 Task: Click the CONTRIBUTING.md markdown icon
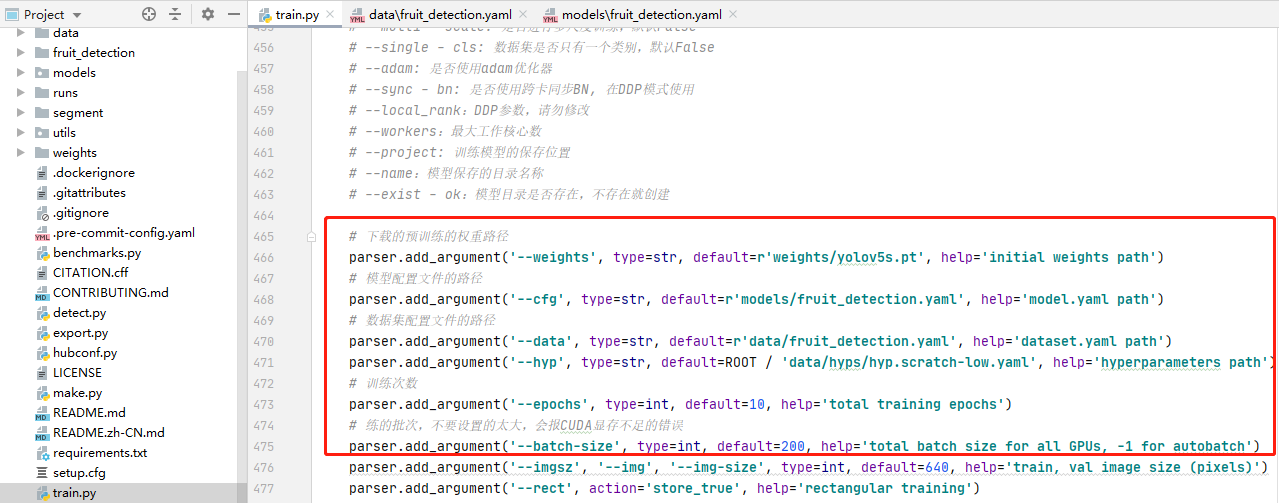pyautogui.click(x=41, y=292)
